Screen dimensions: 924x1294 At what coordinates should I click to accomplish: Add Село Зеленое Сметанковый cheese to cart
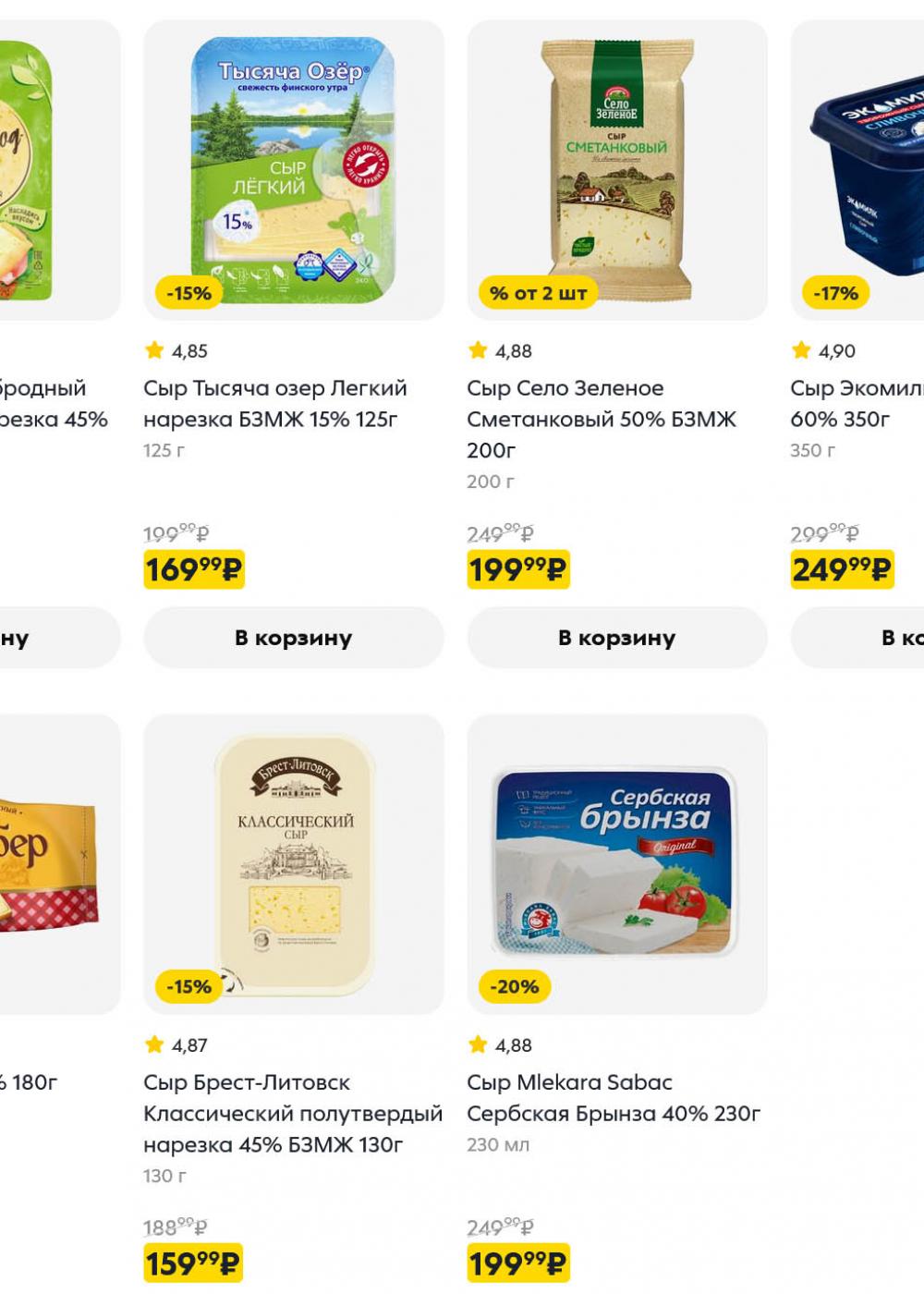617,638
